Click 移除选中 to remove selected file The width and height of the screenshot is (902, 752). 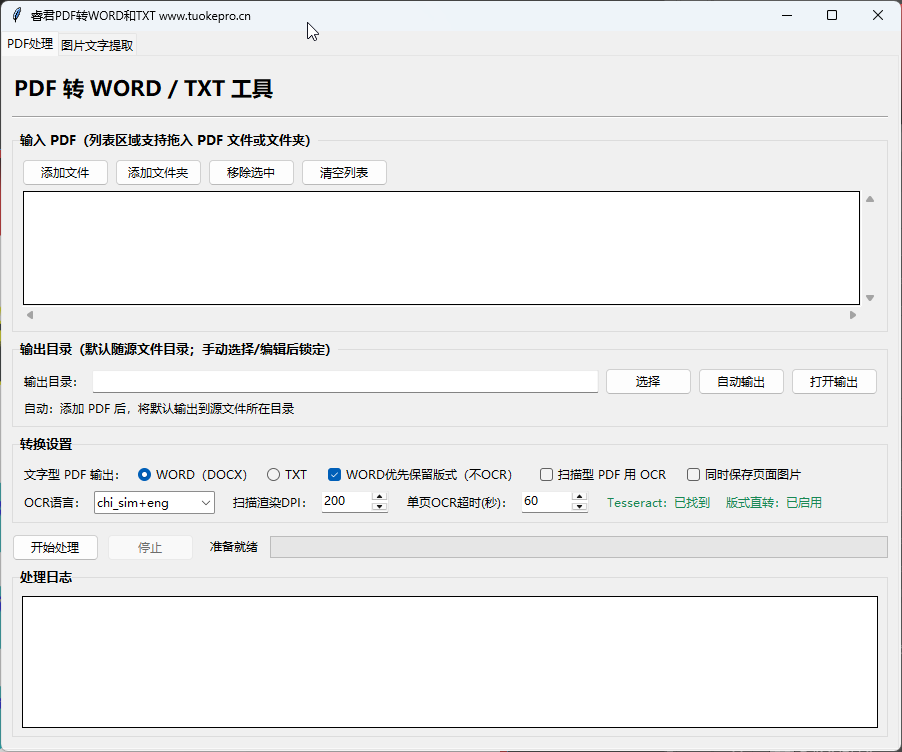(x=251, y=173)
